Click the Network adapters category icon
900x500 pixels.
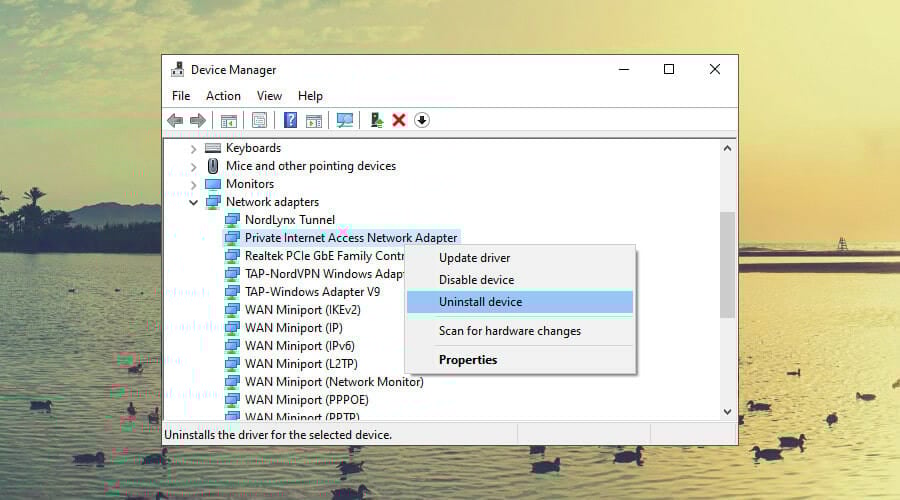click(x=213, y=202)
